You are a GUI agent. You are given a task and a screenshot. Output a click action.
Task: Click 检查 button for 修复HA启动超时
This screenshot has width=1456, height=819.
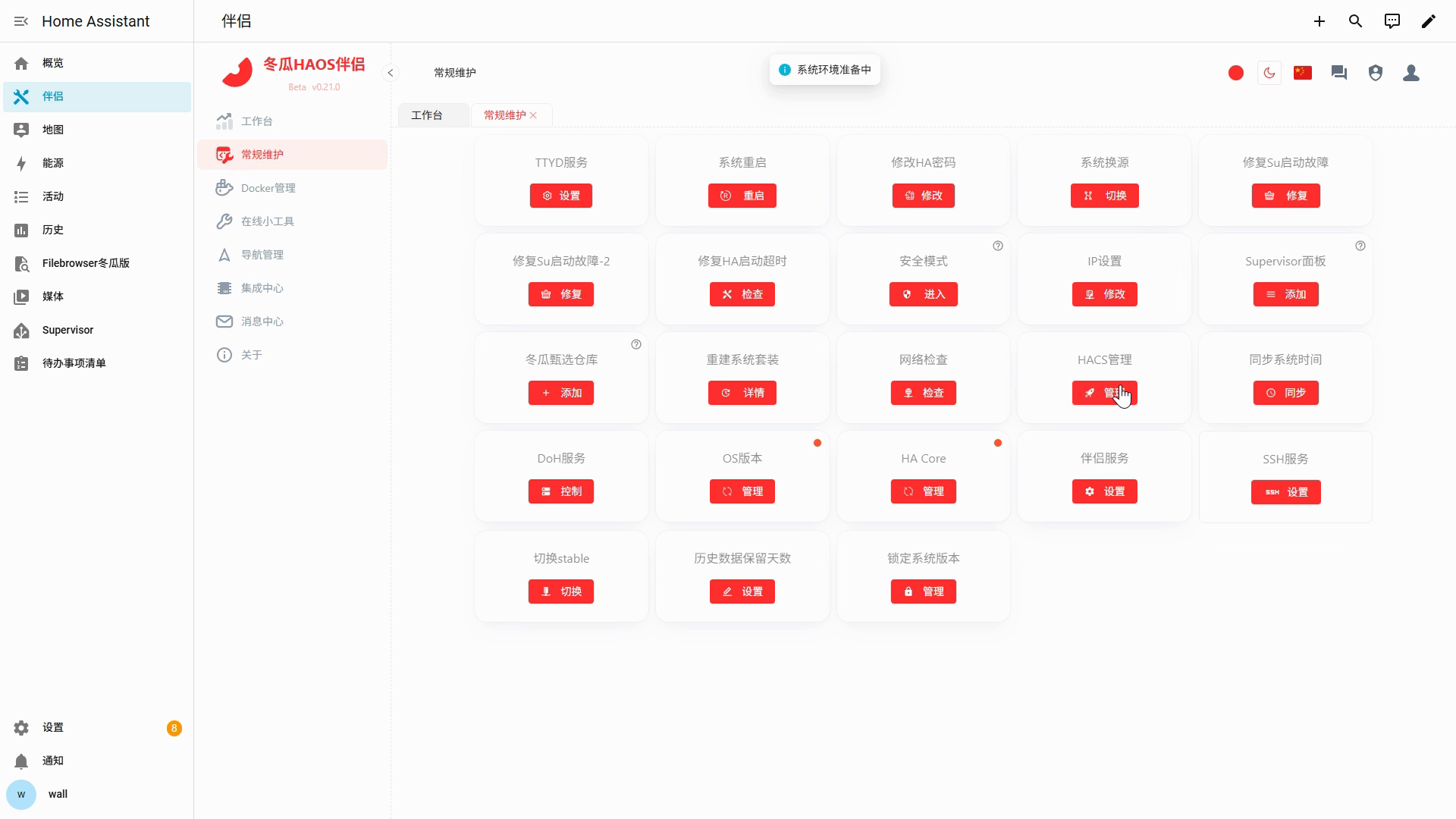pyautogui.click(x=742, y=294)
